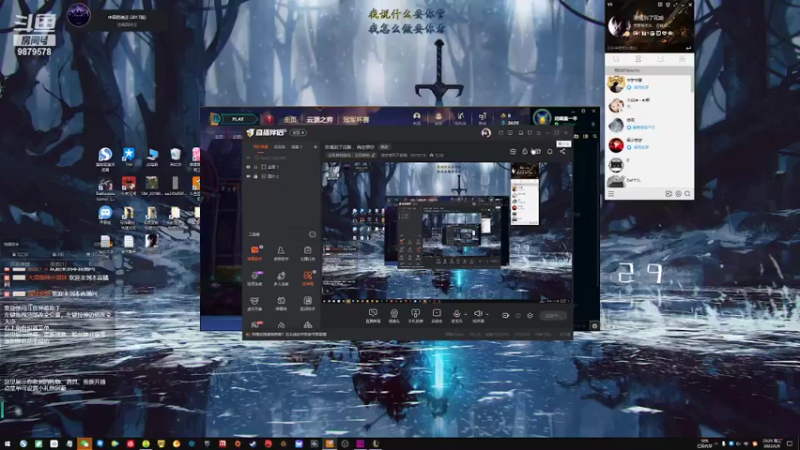The height and width of the screenshot is (450, 800).
Task: Toggle visibility eye of second source layer
Action: [x=248, y=176]
